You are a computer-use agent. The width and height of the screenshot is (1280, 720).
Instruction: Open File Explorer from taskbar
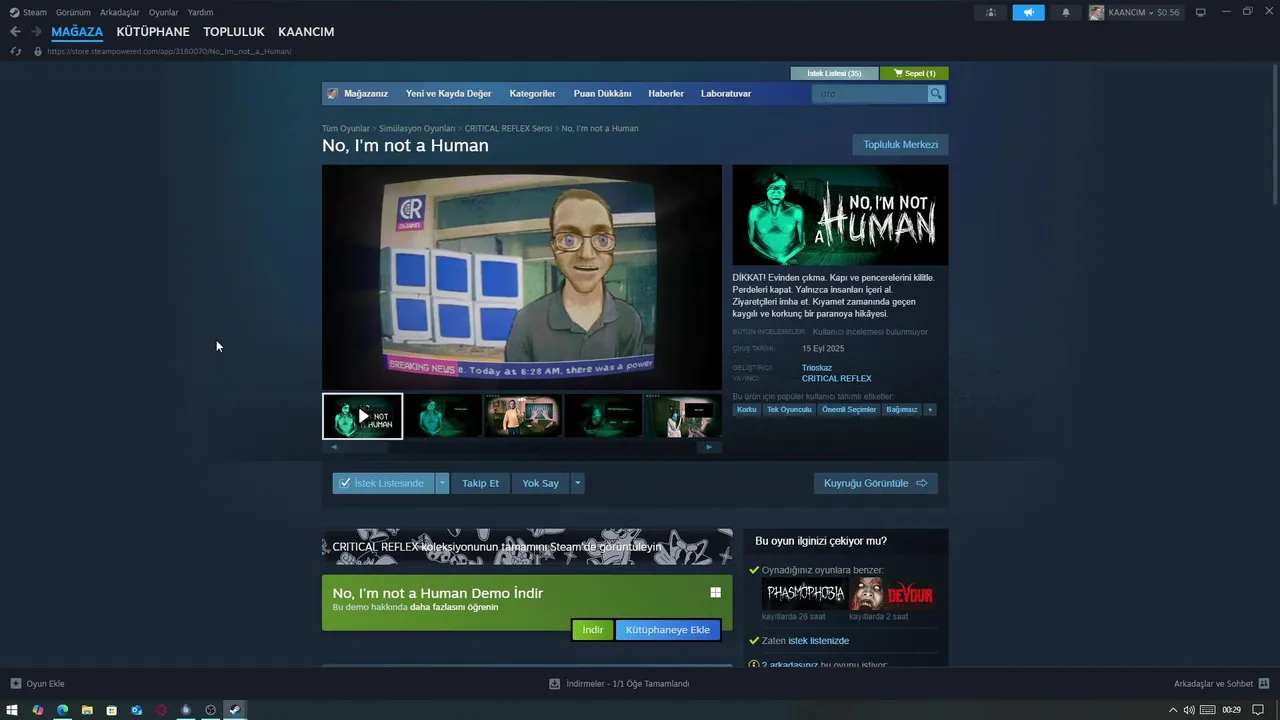tap(87, 710)
